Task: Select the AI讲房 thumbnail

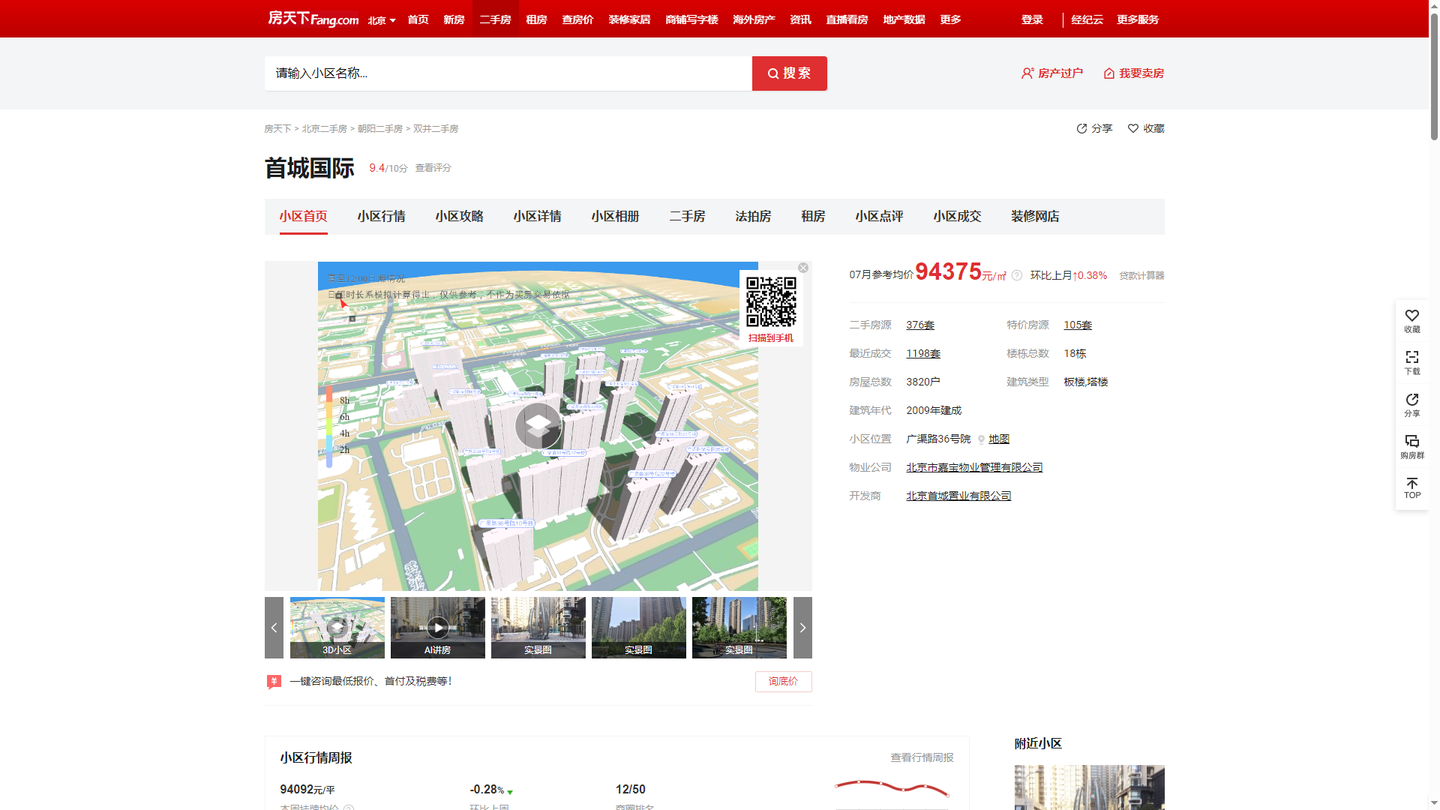Action: 438,628
